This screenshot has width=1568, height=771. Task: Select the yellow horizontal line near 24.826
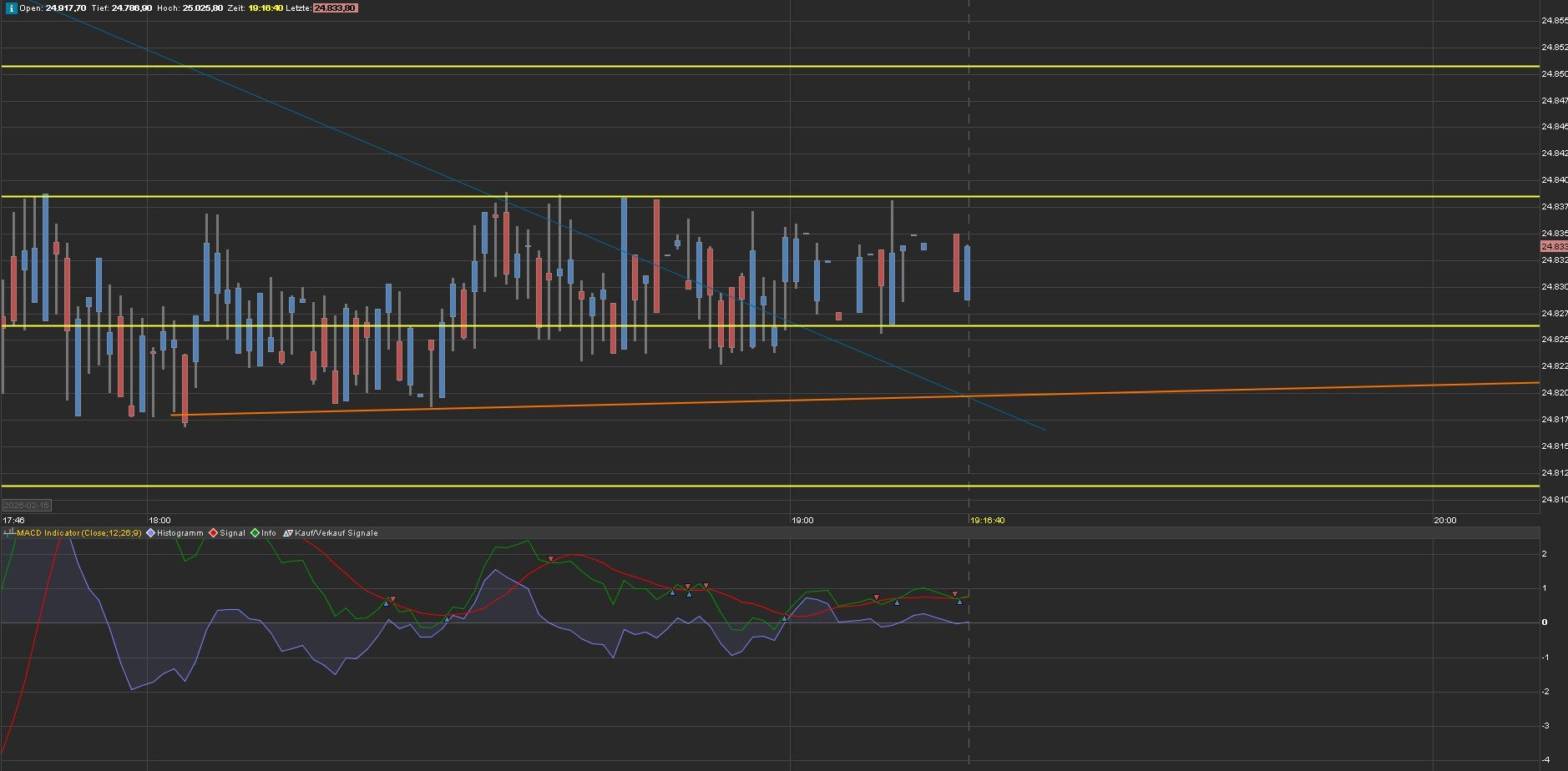(x=1169, y=325)
